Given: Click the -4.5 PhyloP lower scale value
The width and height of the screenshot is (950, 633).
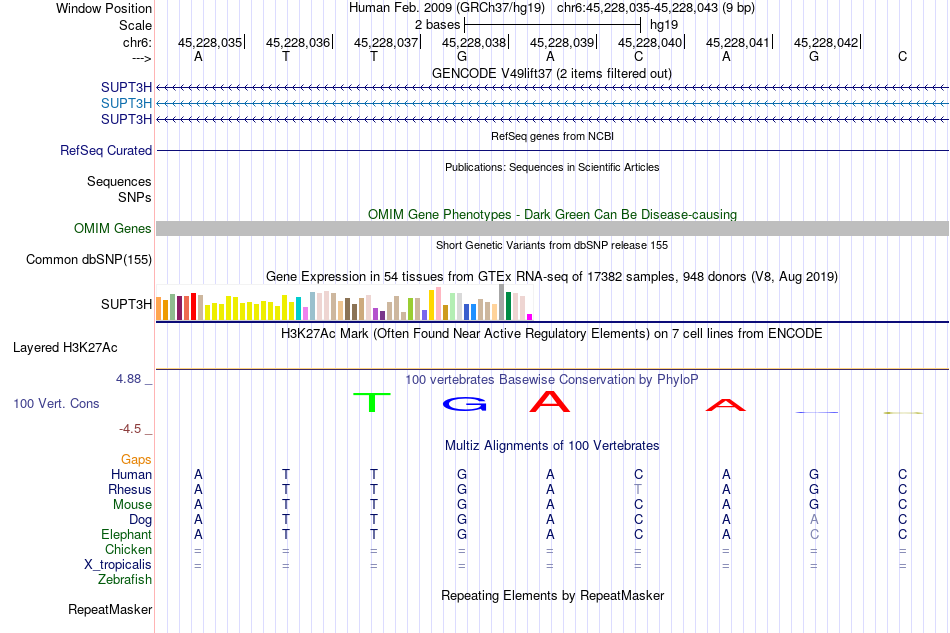Looking at the screenshot, I should [130, 429].
